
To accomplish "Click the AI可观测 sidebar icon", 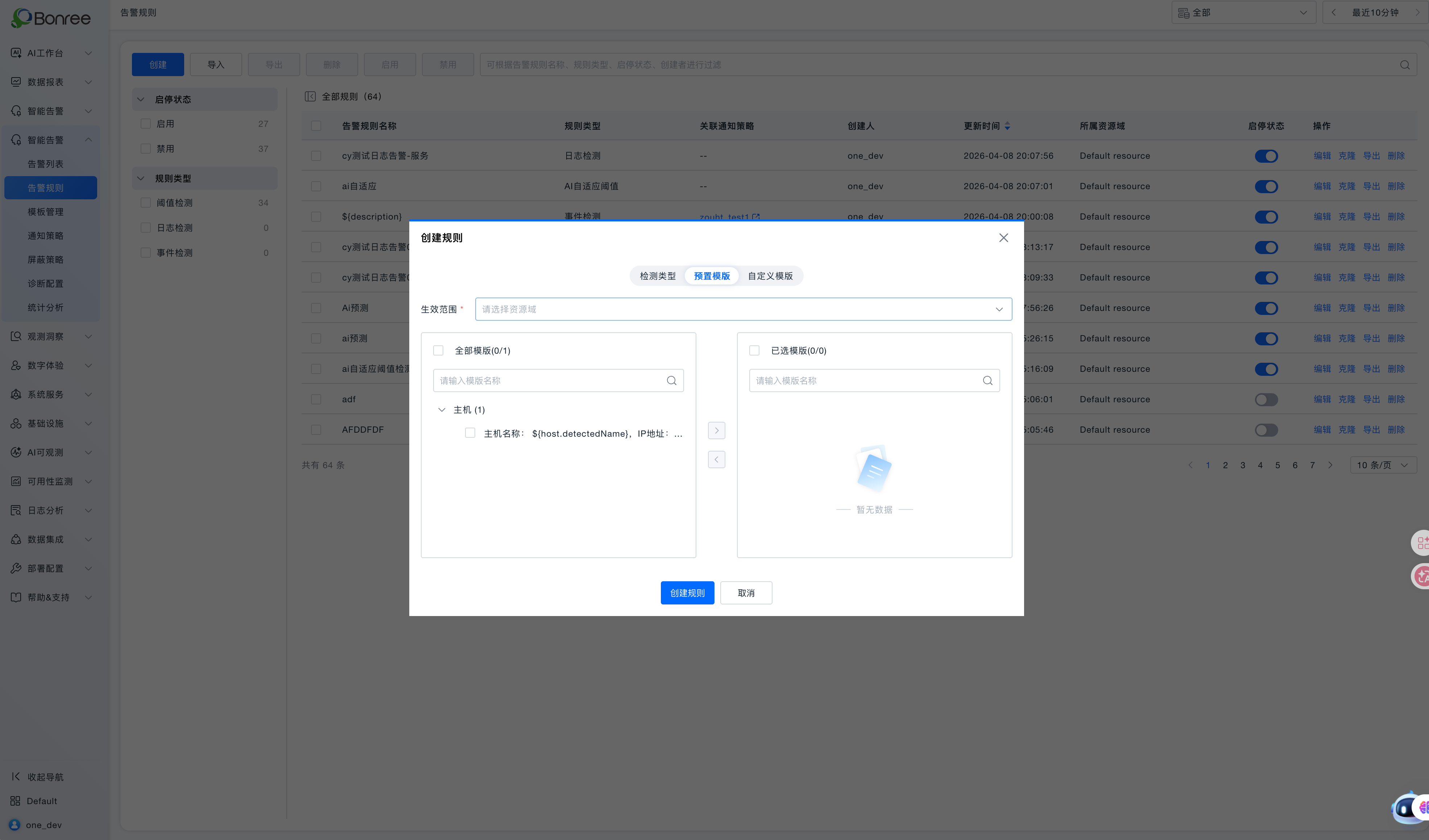I will point(16,452).
